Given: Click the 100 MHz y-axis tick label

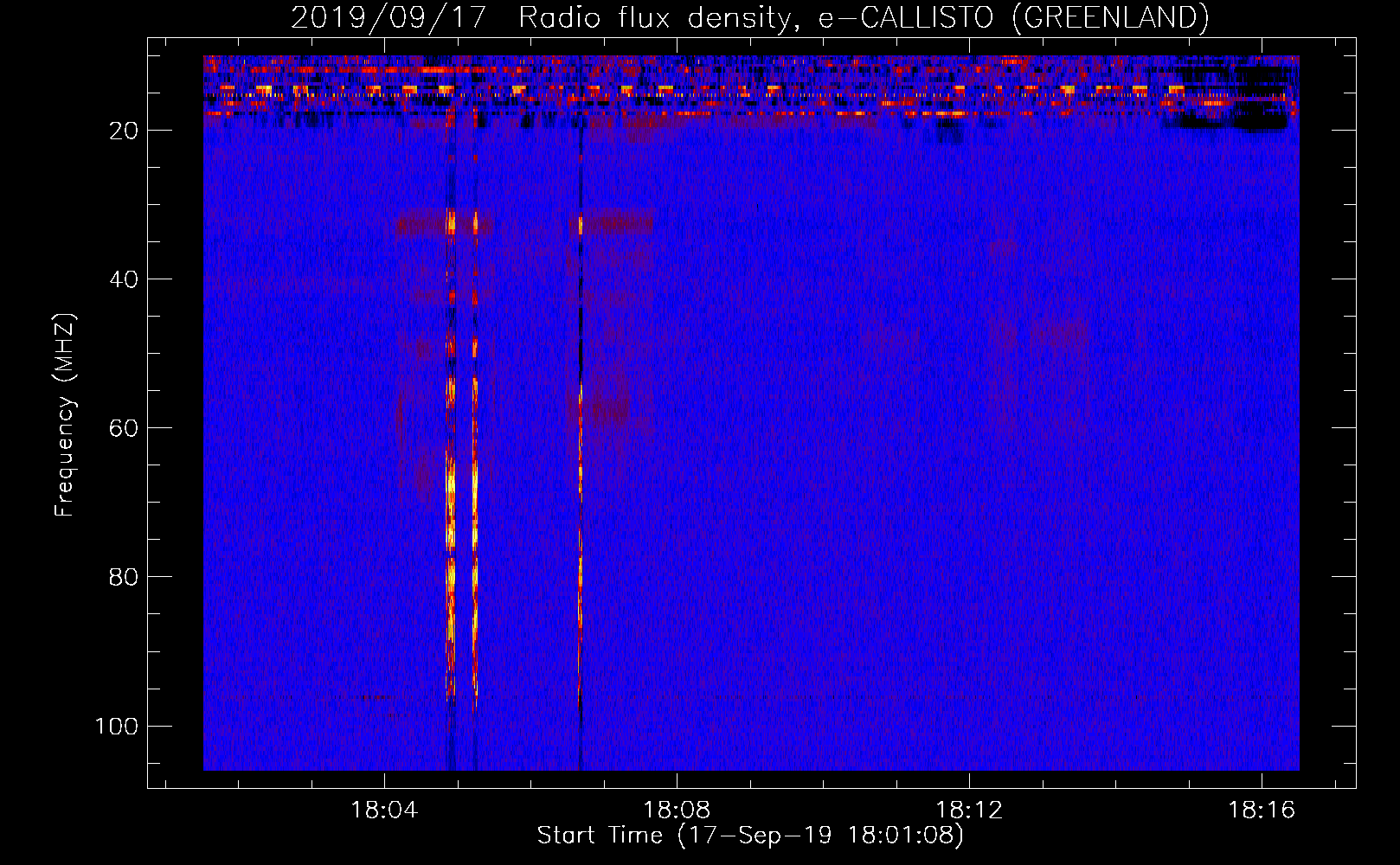Looking at the screenshot, I should click(x=117, y=726).
